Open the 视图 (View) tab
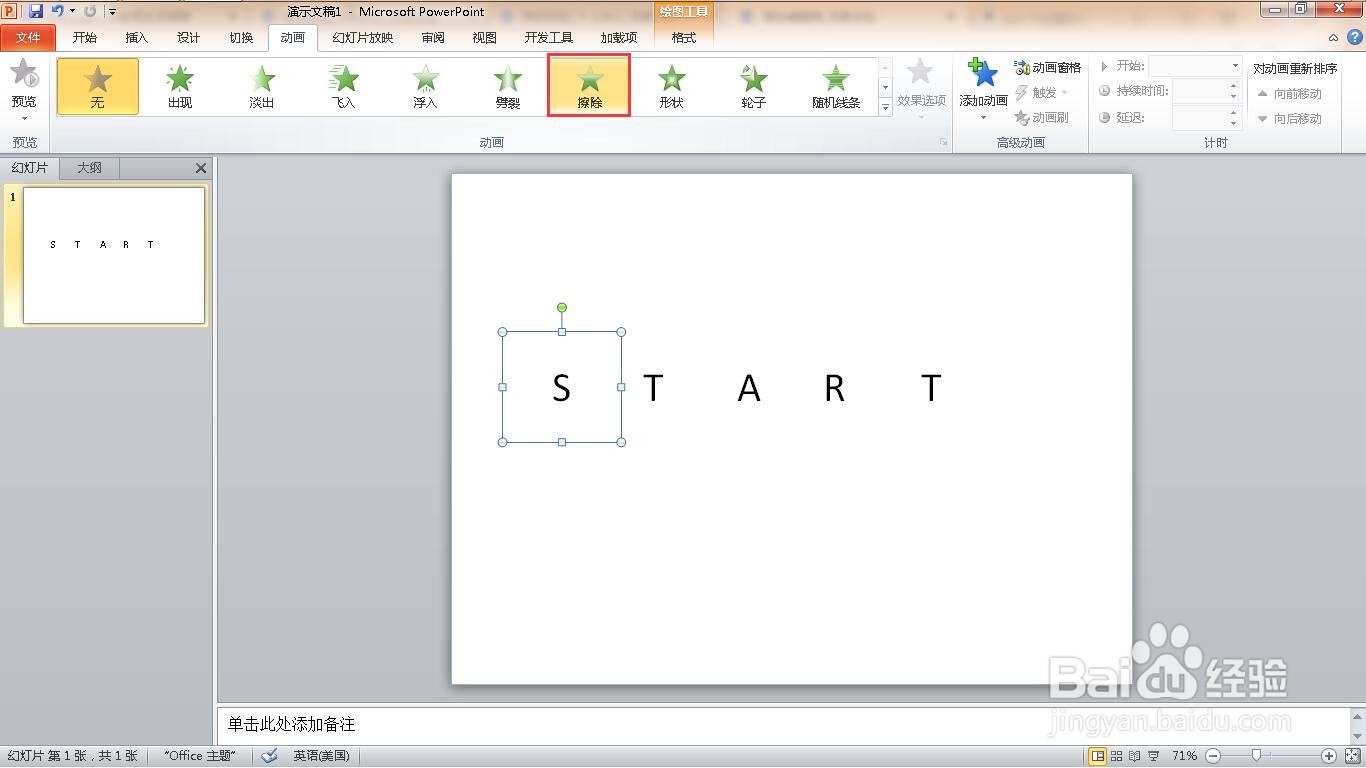The image size is (1366, 768). (485, 38)
